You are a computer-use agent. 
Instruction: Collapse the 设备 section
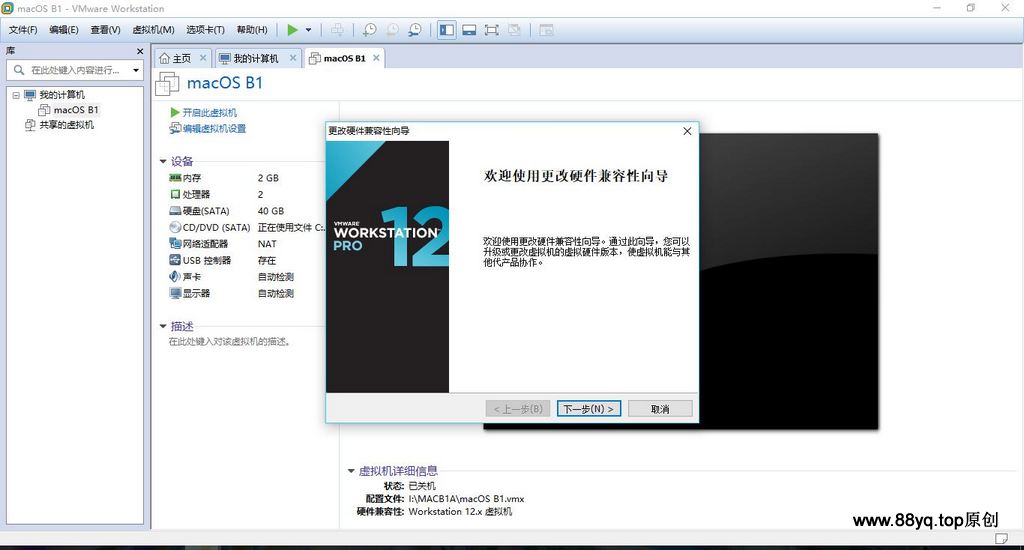point(163,161)
